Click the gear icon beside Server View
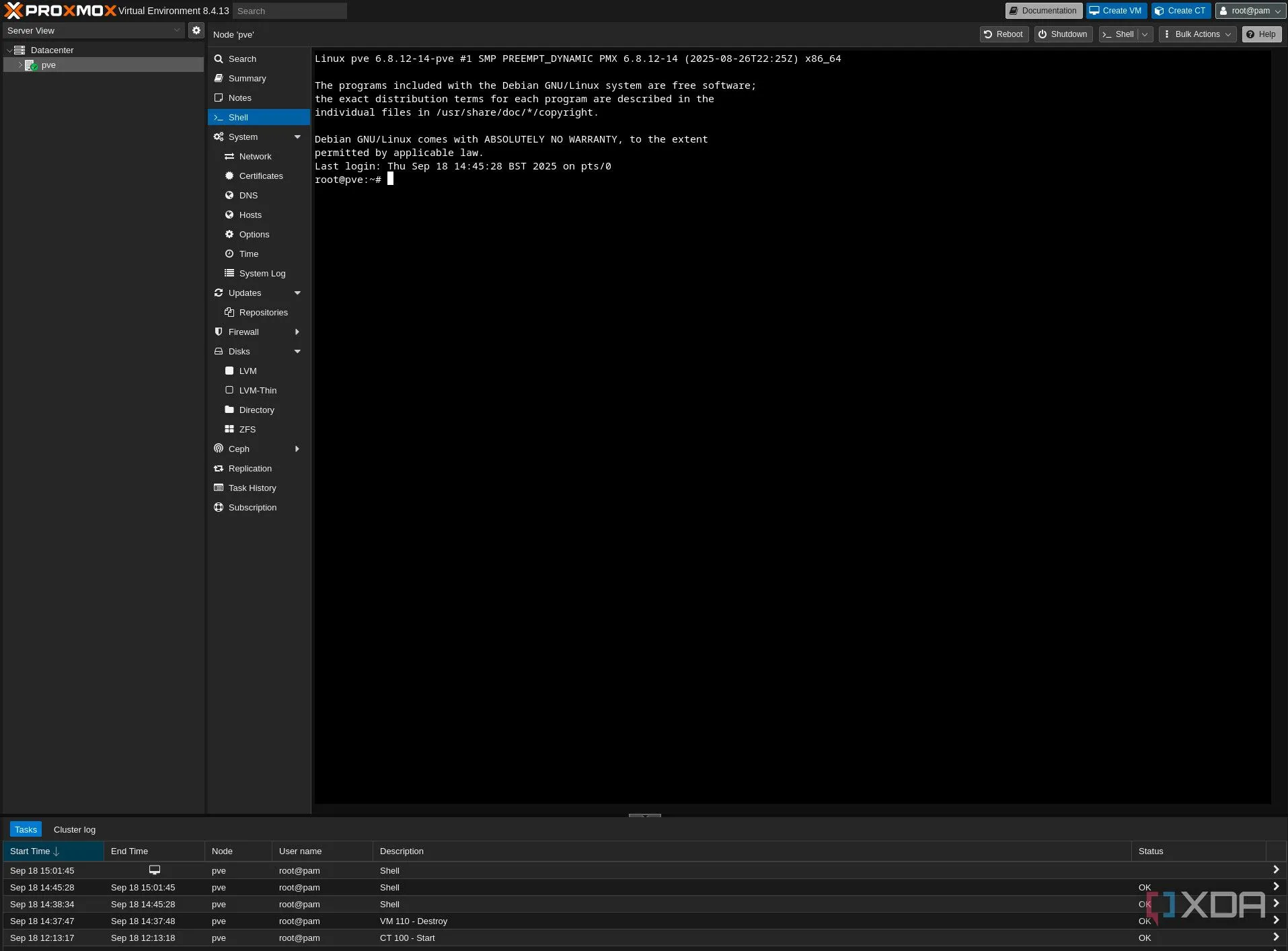The image size is (1288, 951). coord(196,30)
